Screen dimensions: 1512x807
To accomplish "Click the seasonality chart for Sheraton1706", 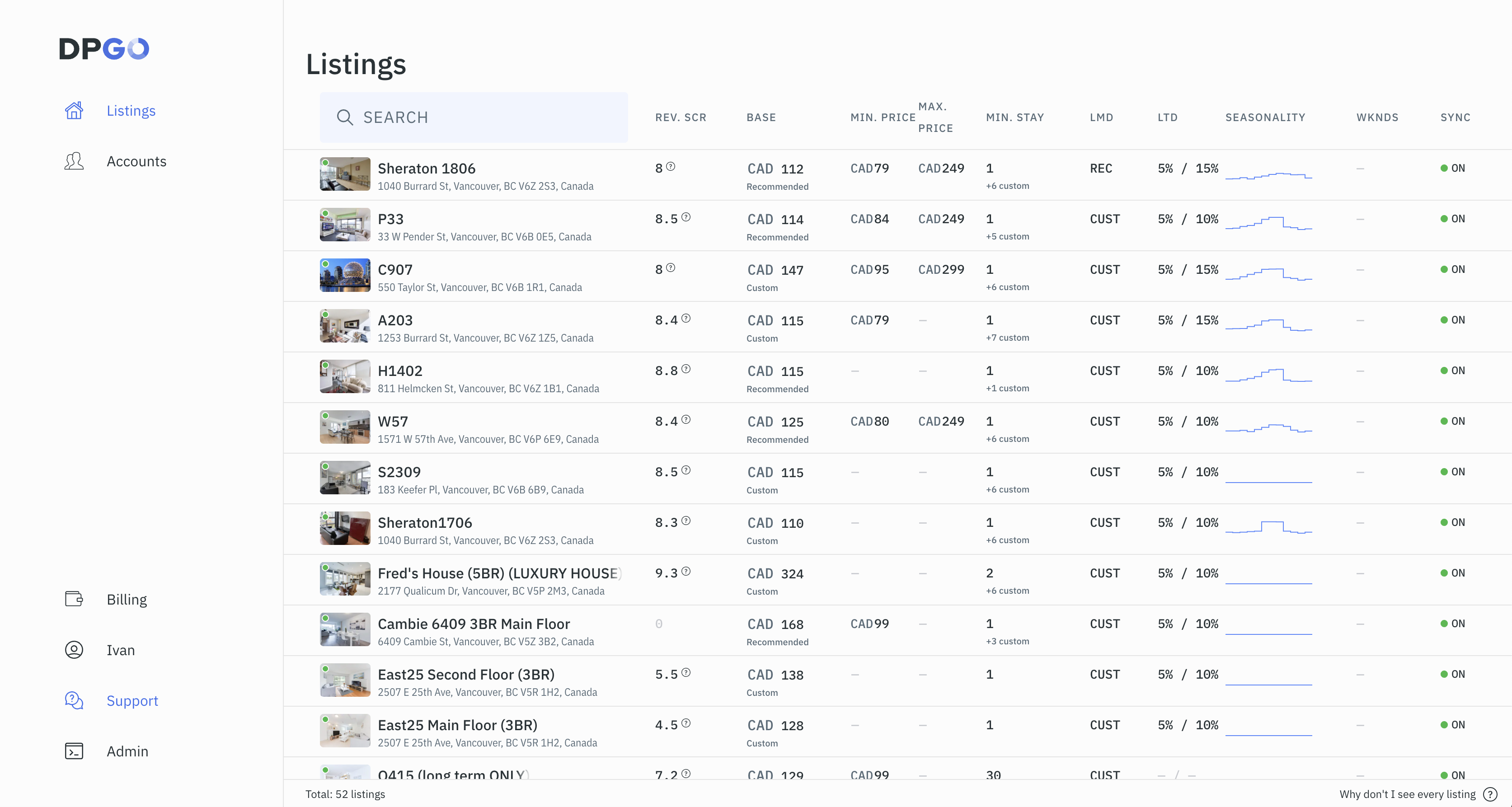I will (1268, 526).
